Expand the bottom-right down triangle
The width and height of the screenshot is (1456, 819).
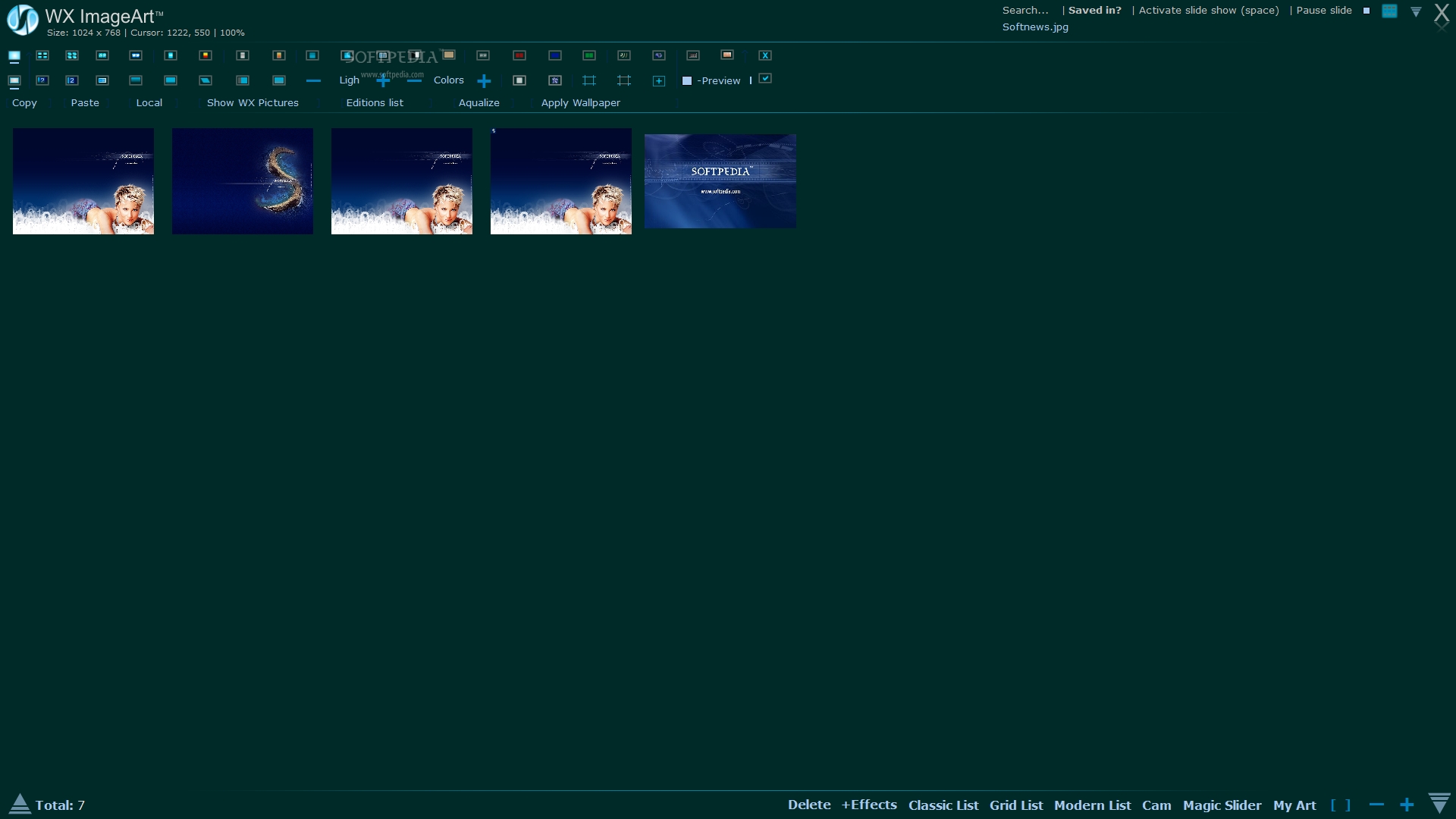pos(1439,803)
